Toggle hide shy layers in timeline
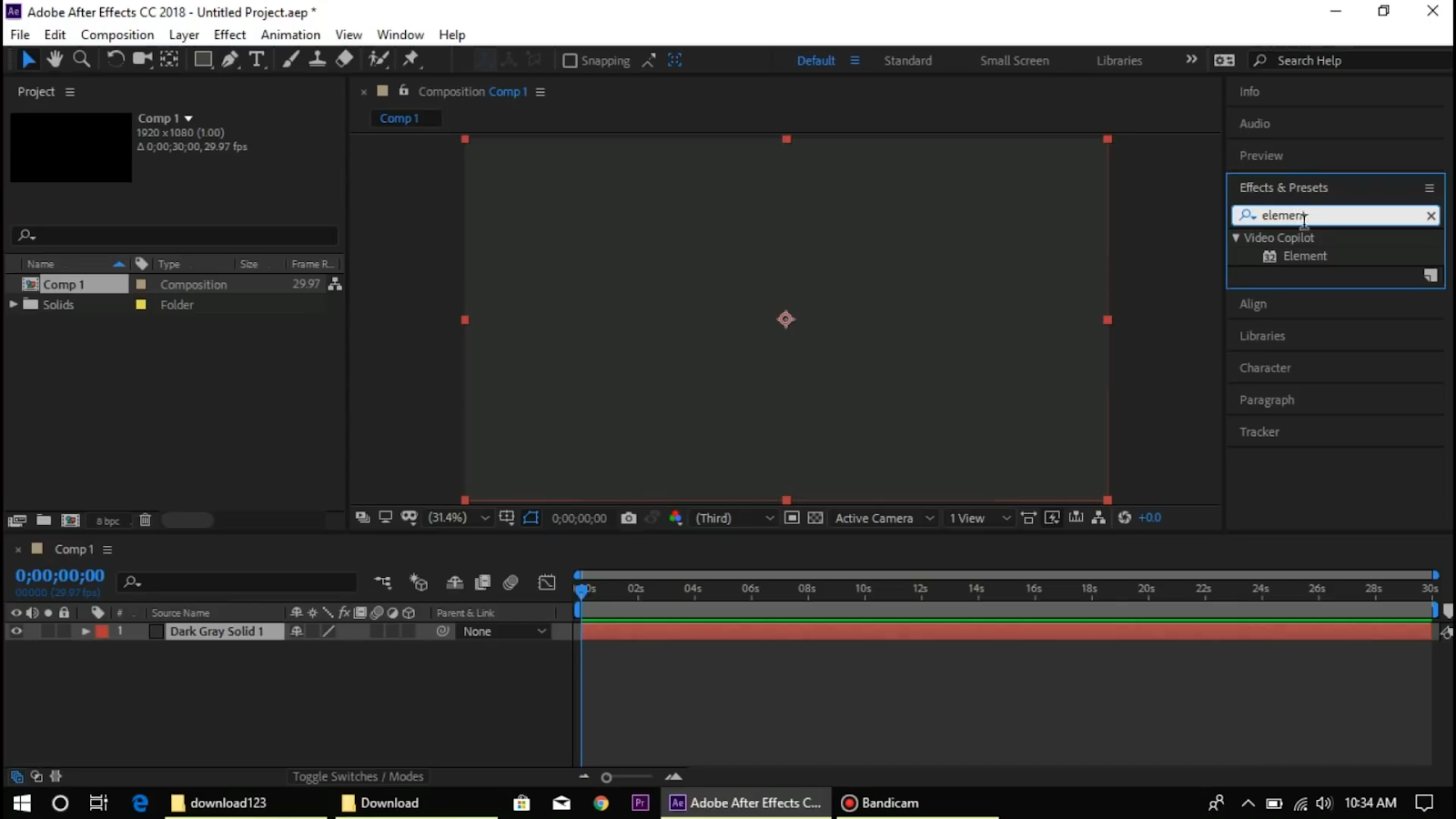This screenshot has height=819, width=1456. pyautogui.click(x=454, y=582)
